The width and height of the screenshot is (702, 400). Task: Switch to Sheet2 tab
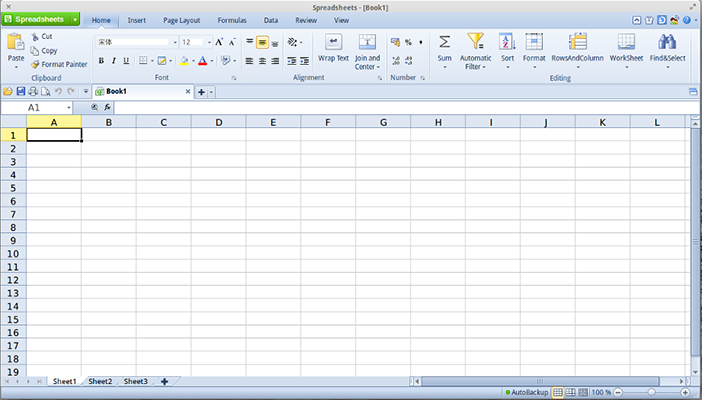[x=100, y=382]
